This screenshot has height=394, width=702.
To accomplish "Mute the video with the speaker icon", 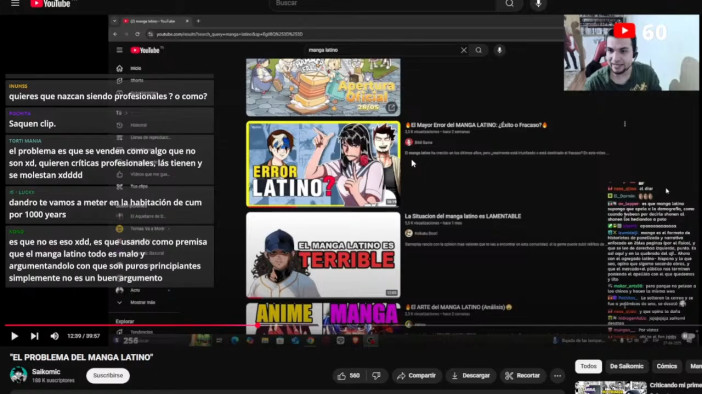I will click(x=55, y=336).
